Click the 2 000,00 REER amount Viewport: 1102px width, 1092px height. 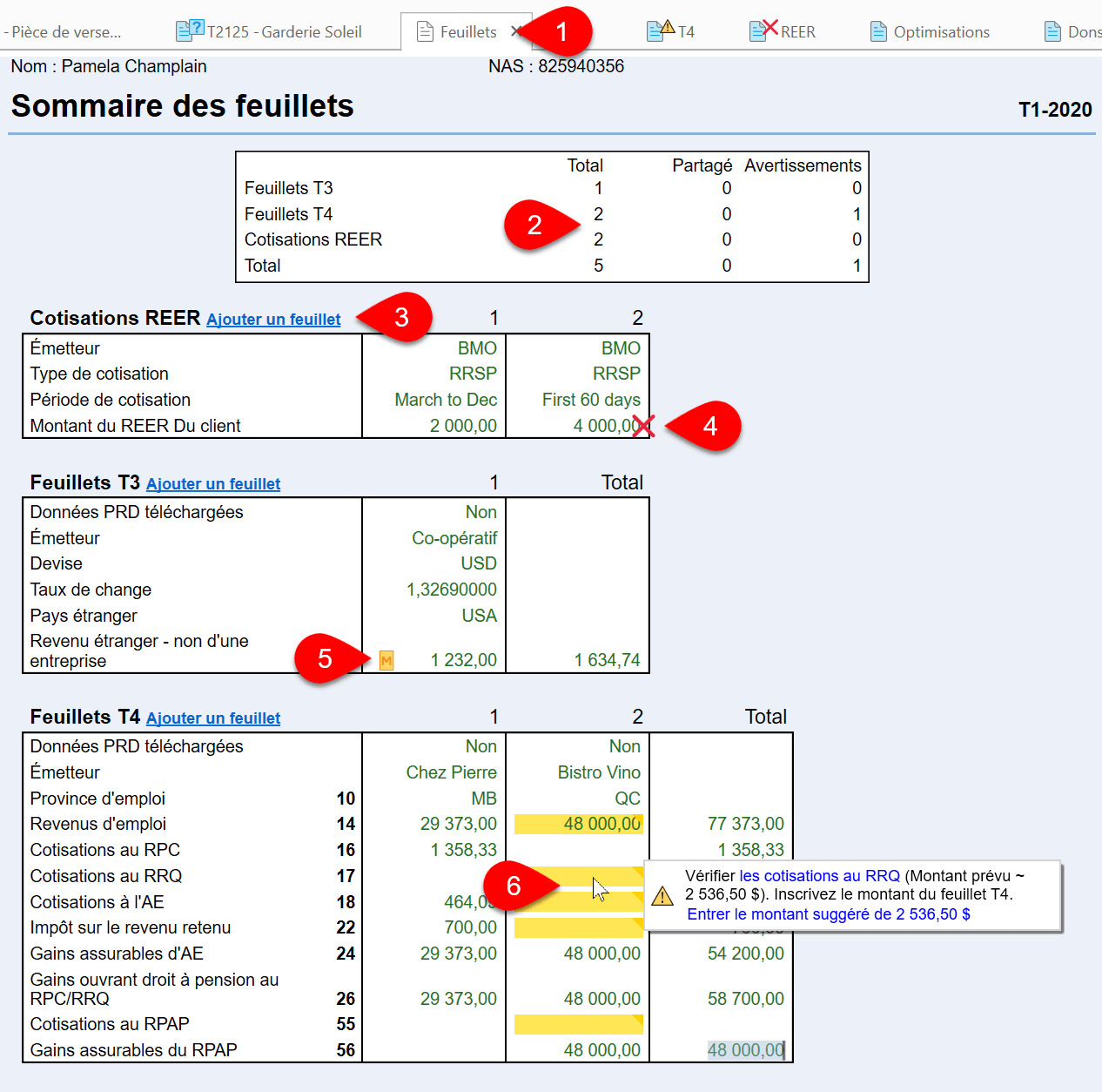(x=464, y=426)
